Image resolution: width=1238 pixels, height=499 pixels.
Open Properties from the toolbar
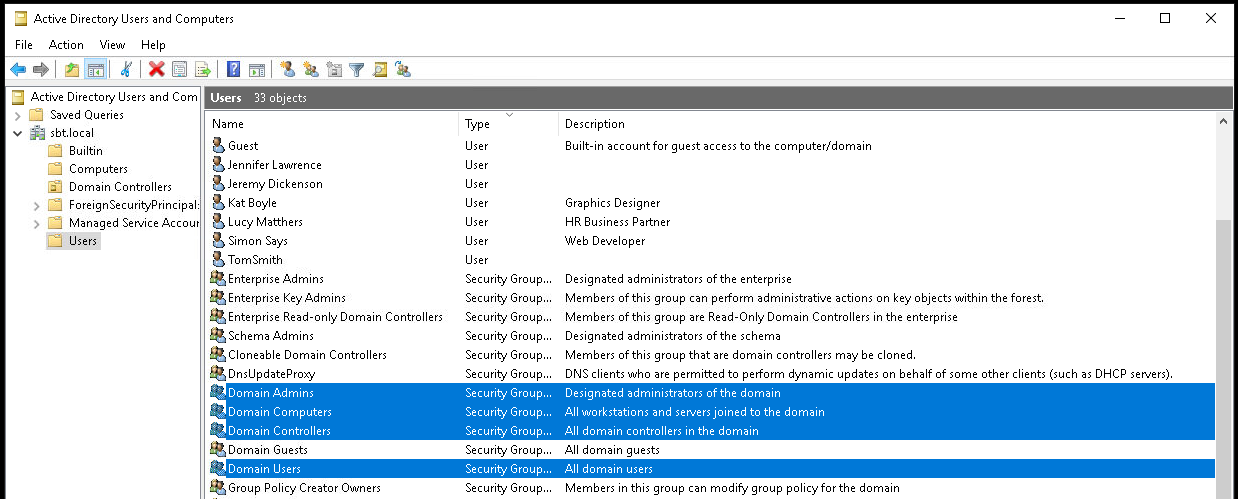[180, 69]
